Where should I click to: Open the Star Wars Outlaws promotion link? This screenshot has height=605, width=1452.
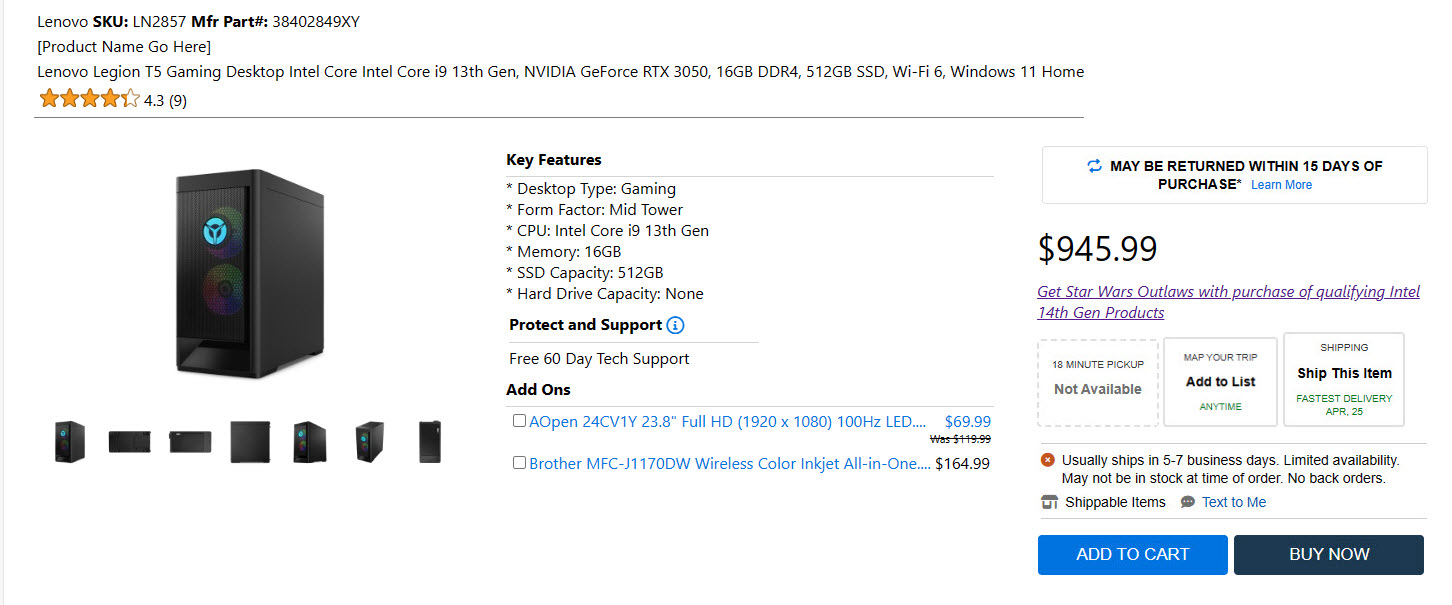1228,302
